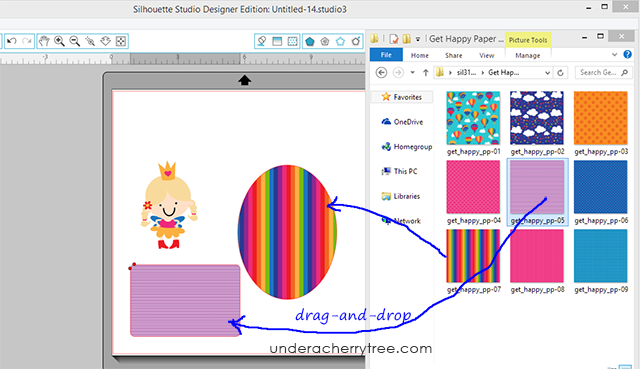Select Homegroup in navigation pane
This screenshot has width=640, height=369.
pos(407,147)
